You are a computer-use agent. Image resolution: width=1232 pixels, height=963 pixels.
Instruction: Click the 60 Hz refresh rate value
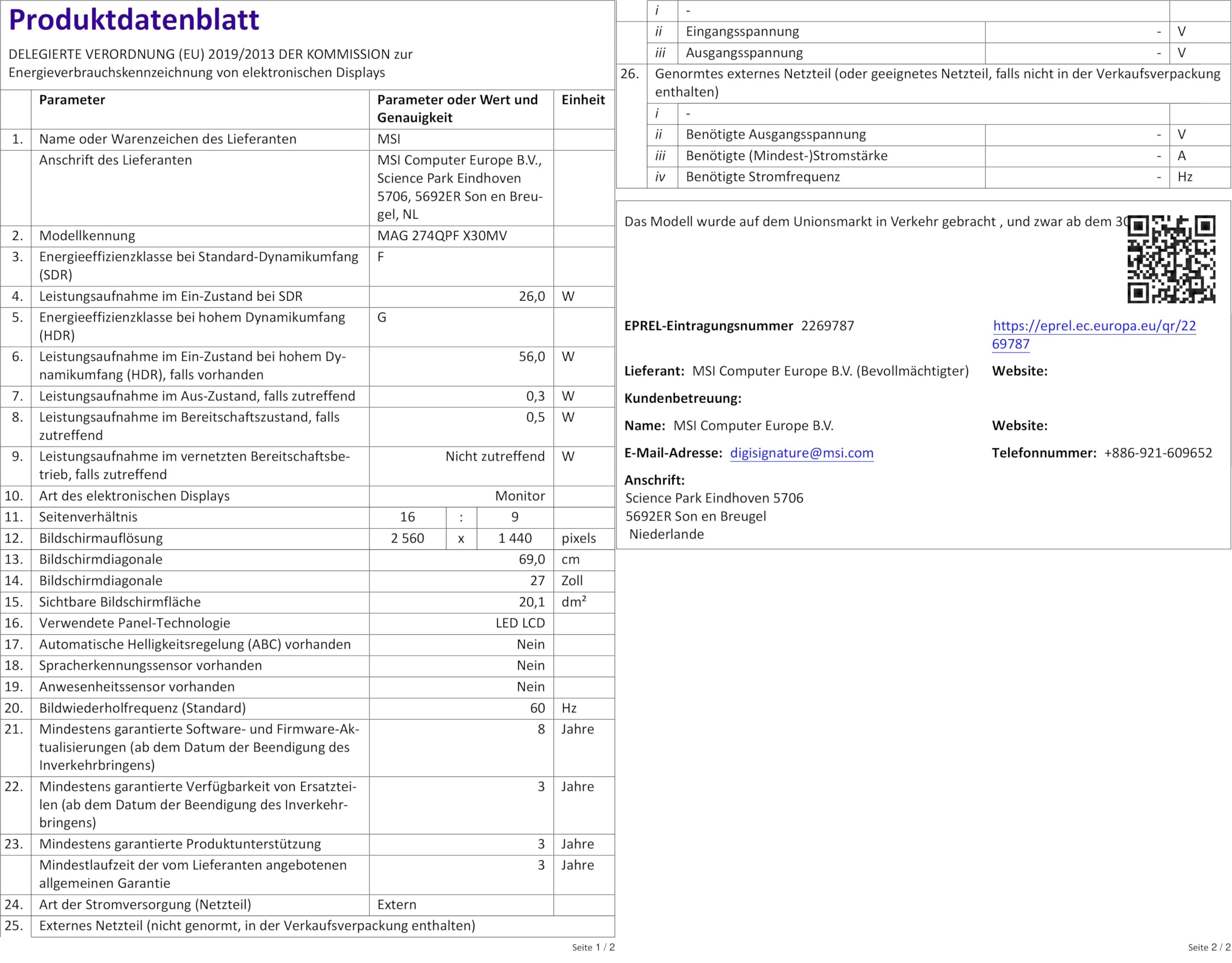pos(537,708)
